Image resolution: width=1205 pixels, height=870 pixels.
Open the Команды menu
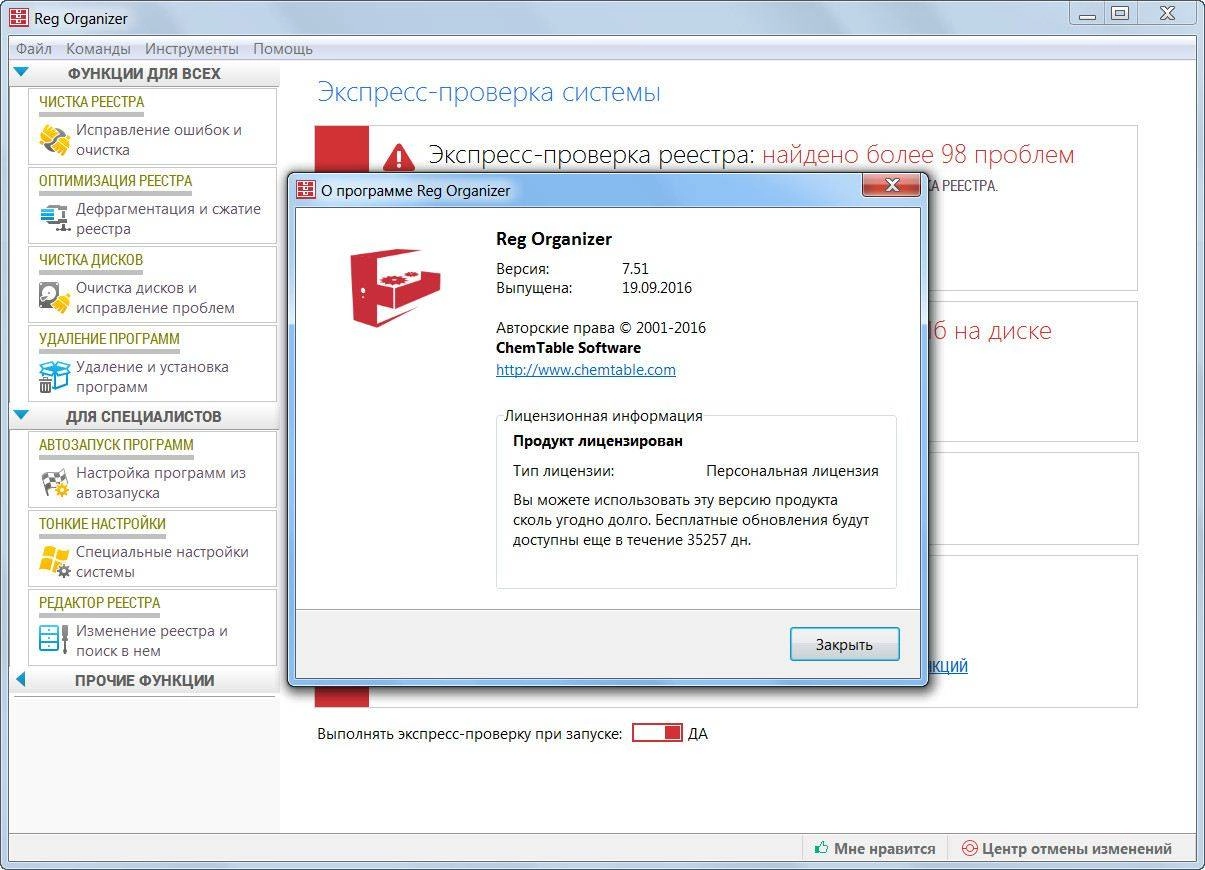click(98, 48)
